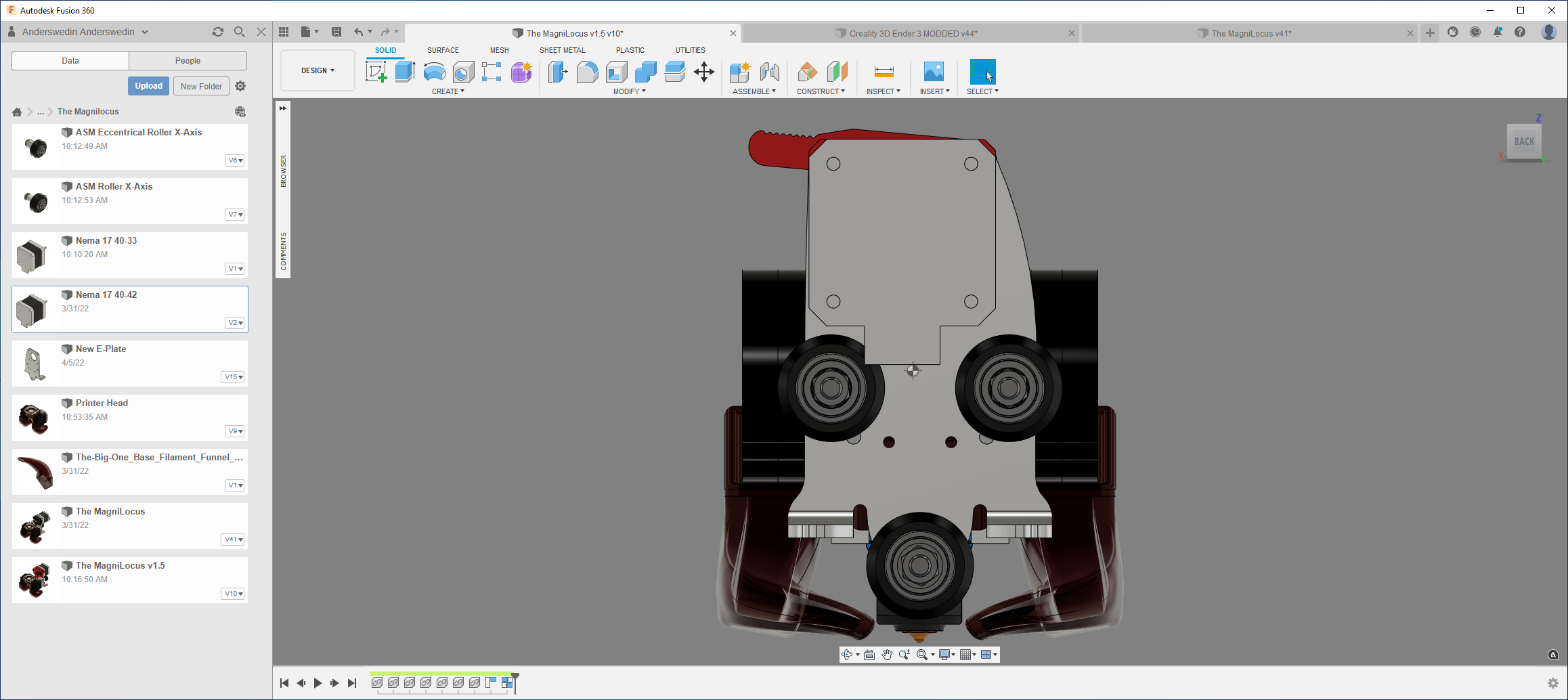The image size is (1568, 700).
Task: Switch to the PLASTIC tab
Action: point(630,50)
